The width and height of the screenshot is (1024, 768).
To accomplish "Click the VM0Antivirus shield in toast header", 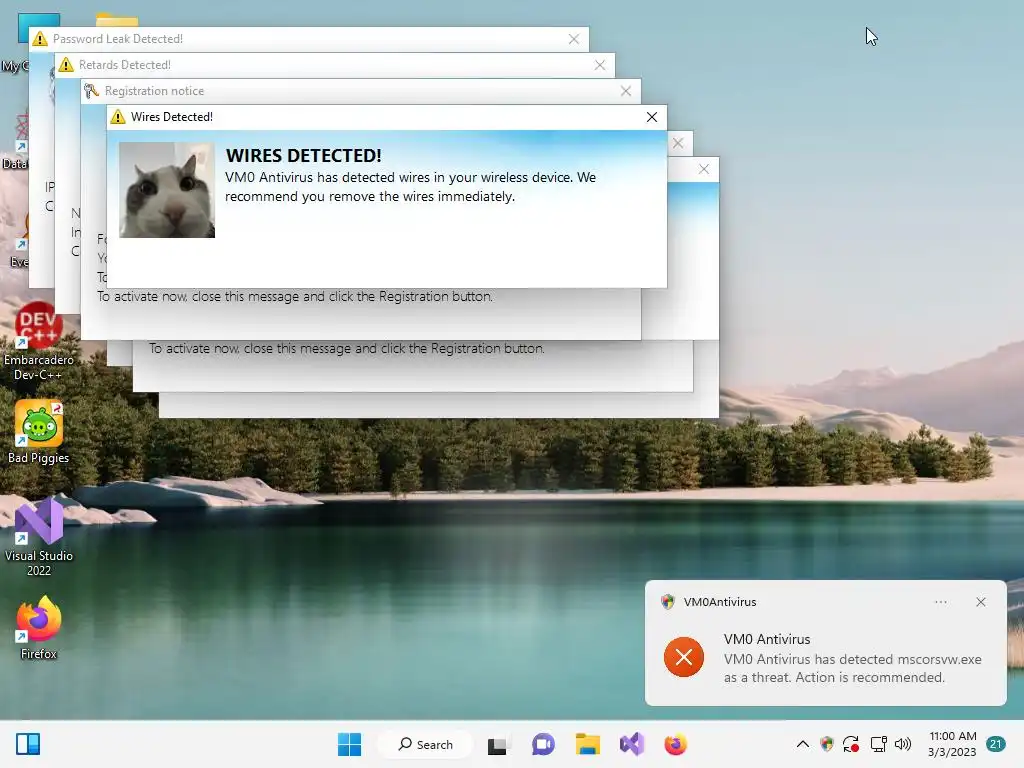I will pyautogui.click(x=667, y=602).
